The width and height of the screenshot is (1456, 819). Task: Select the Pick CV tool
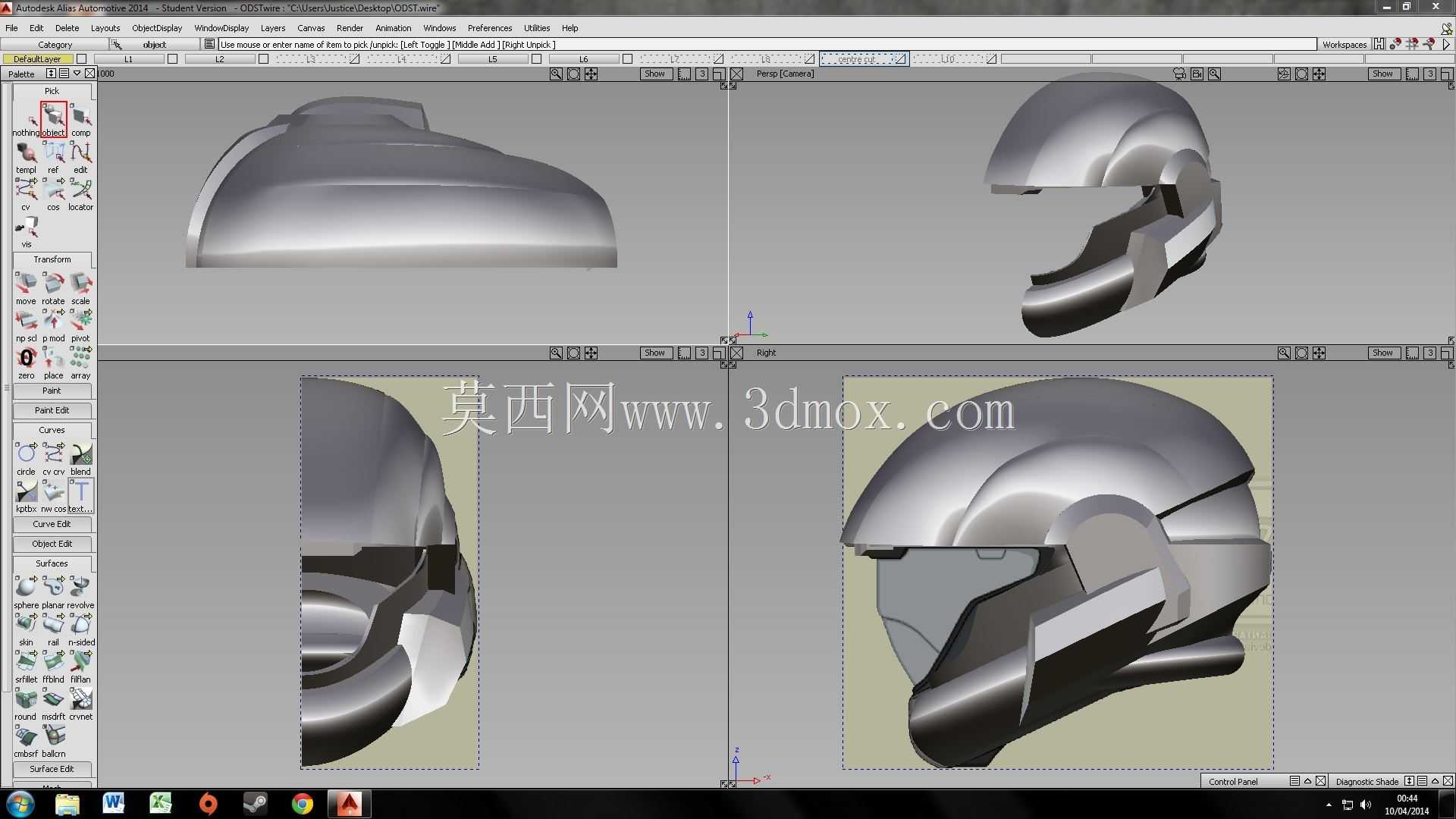[x=26, y=195]
